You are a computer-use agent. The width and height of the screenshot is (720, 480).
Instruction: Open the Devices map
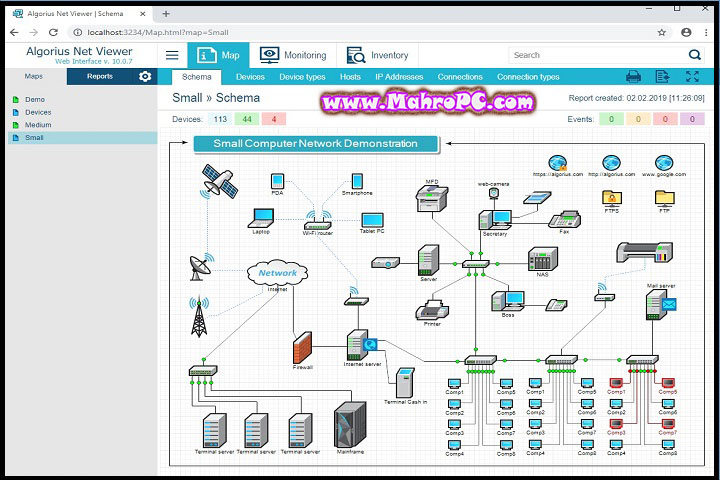coord(38,112)
